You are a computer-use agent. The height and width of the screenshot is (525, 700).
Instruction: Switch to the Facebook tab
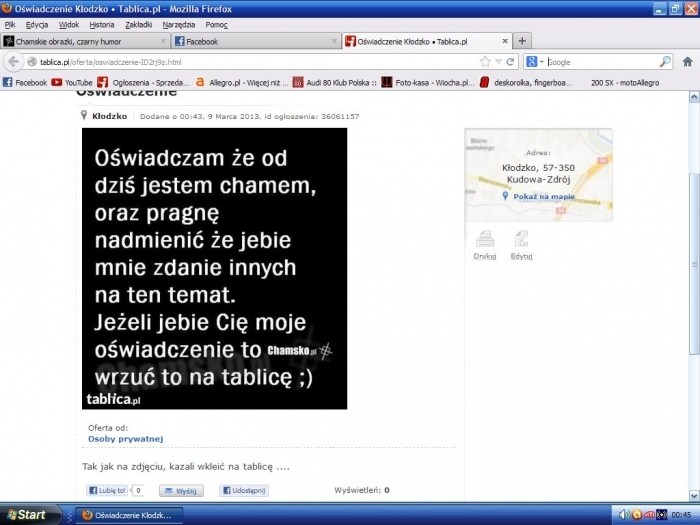click(253, 42)
